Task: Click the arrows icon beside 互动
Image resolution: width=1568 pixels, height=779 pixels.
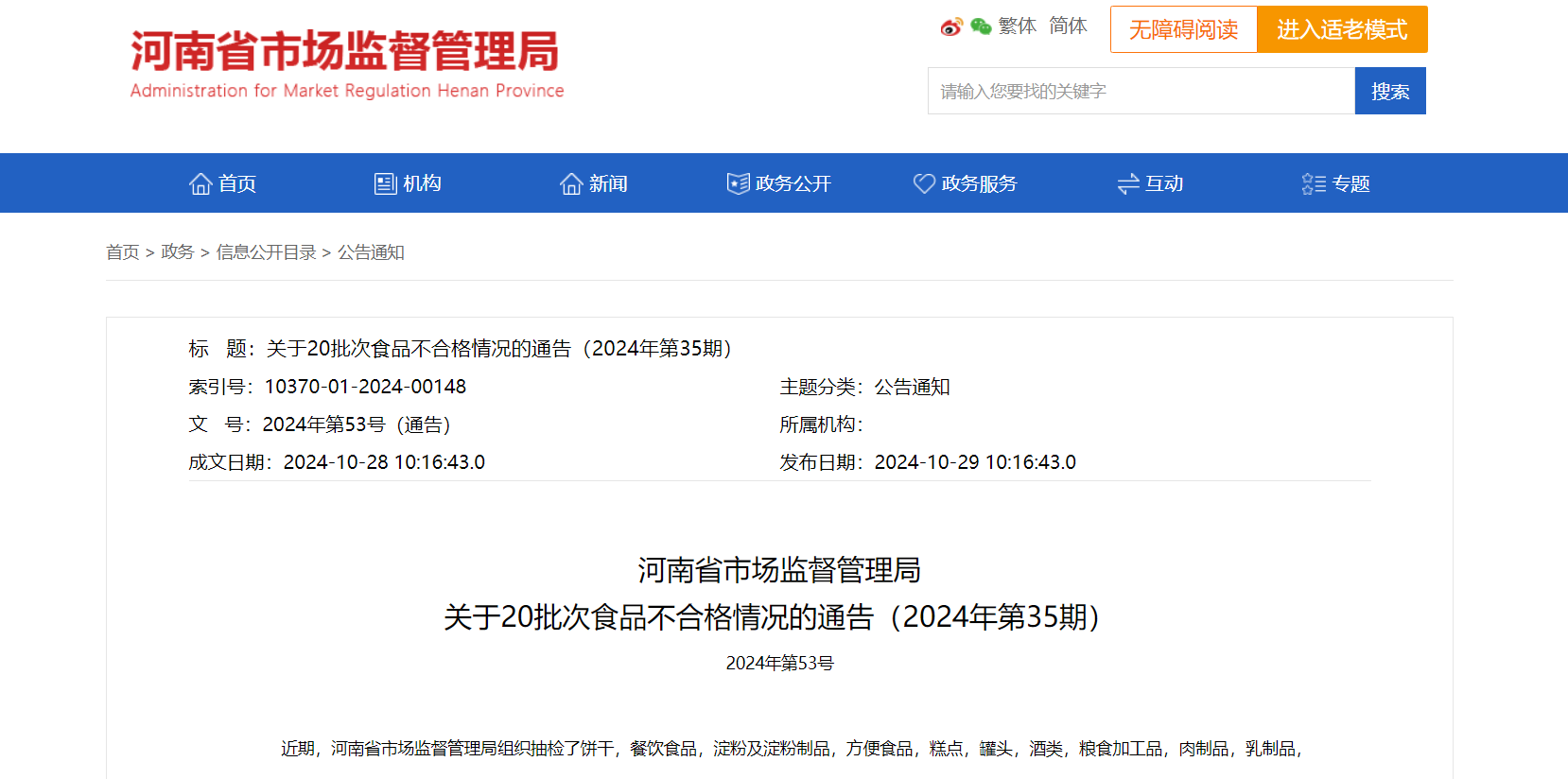Action: (1127, 183)
